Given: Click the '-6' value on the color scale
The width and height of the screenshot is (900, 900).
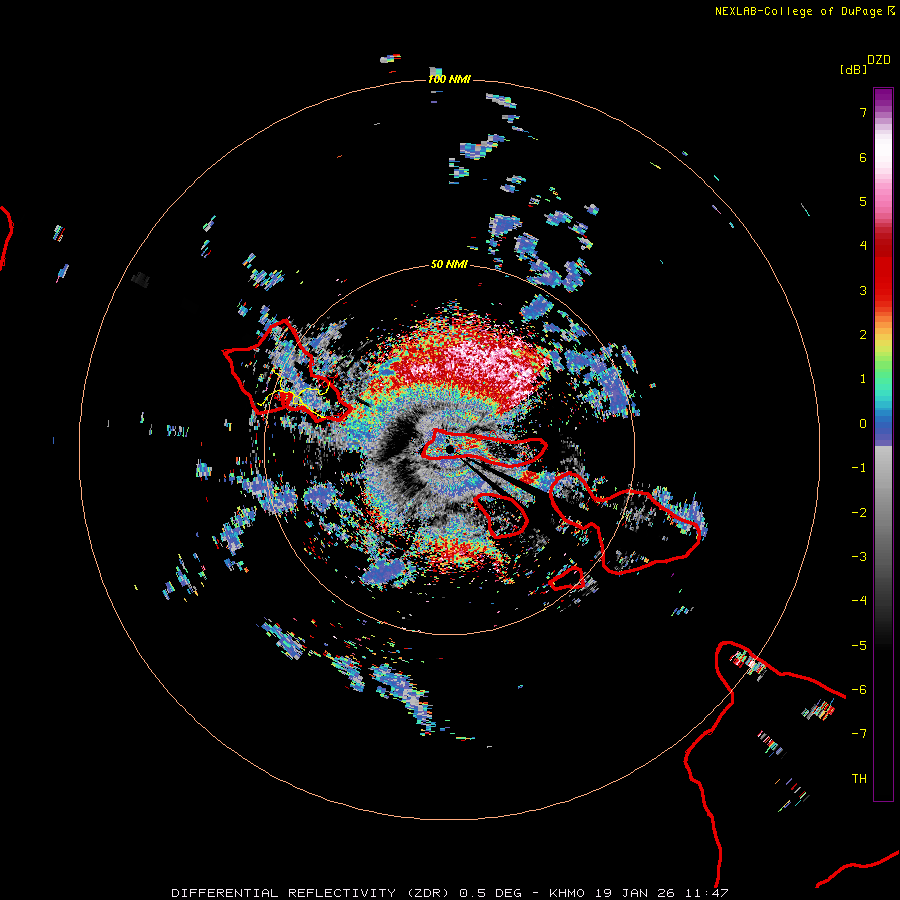Looking at the screenshot, I should (x=859, y=690).
